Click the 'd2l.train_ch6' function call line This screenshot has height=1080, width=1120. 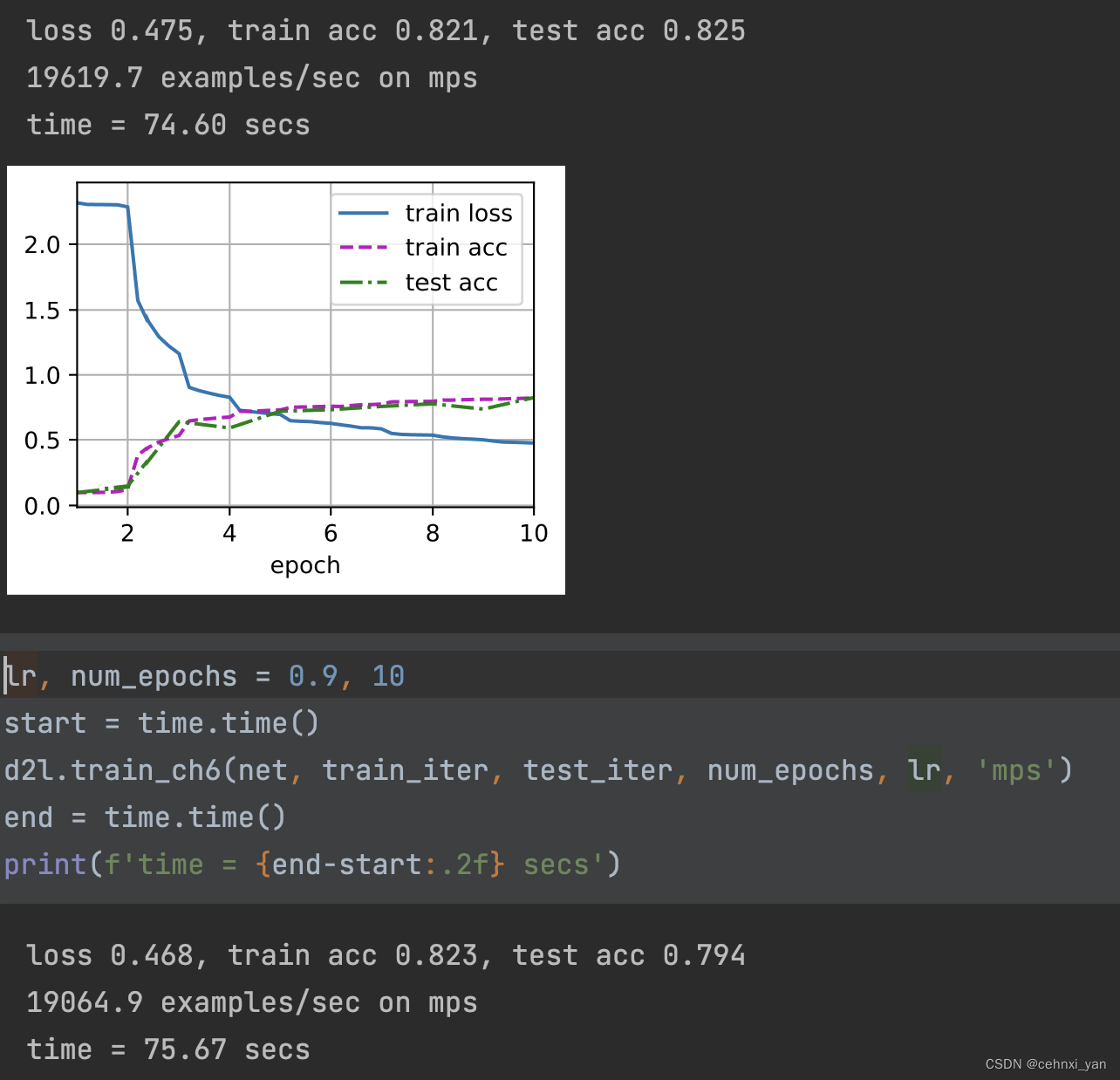(x=538, y=770)
